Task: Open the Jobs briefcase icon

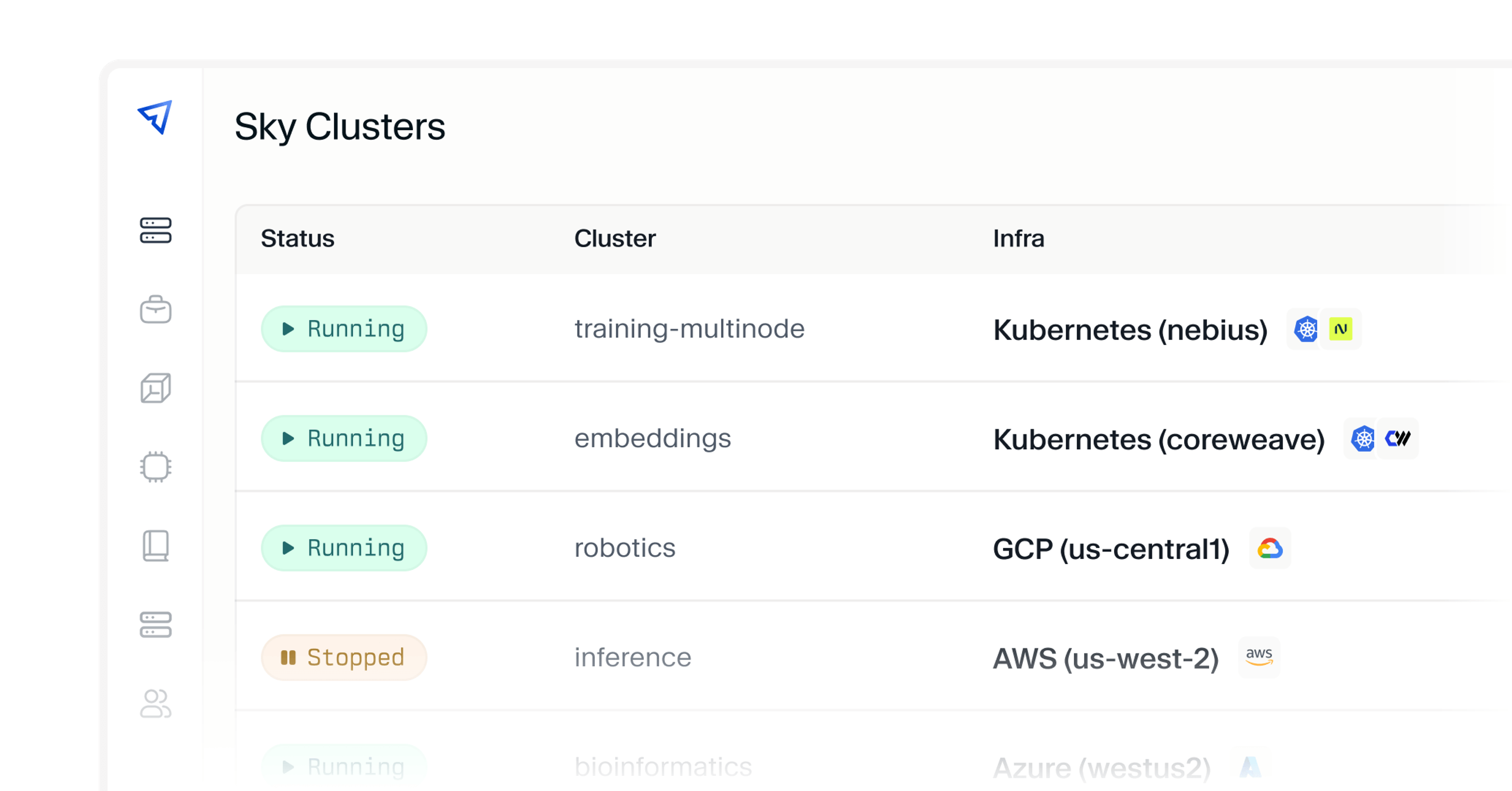Action: 156,310
